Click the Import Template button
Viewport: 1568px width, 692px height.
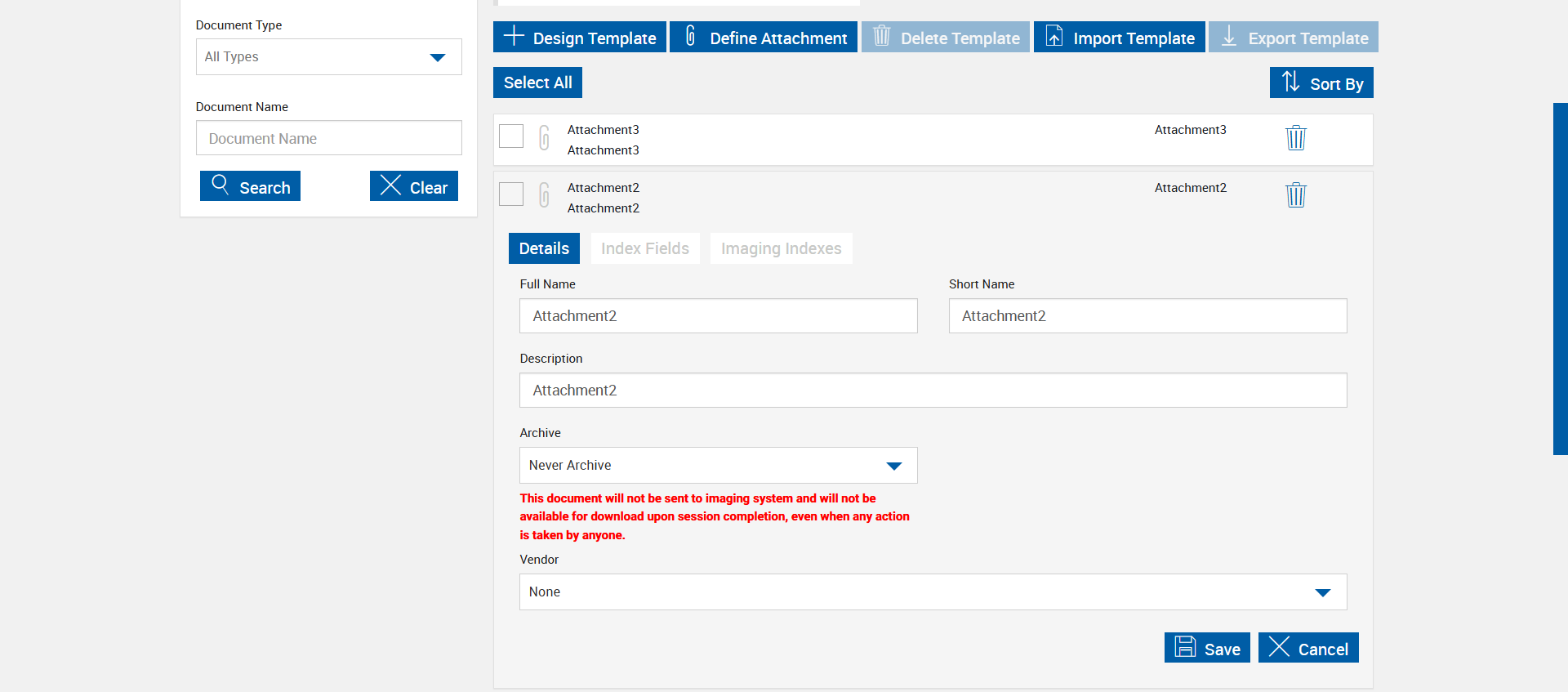tap(1119, 38)
